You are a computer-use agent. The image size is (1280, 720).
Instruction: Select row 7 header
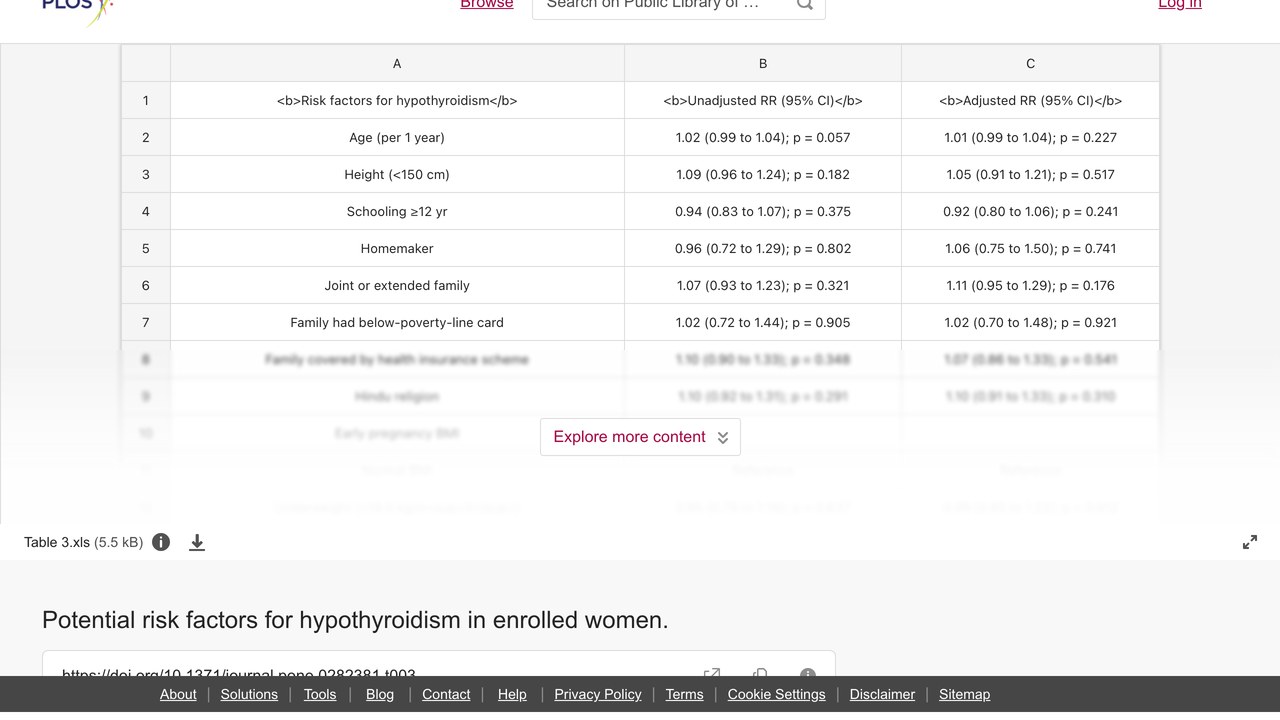[146, 322]
